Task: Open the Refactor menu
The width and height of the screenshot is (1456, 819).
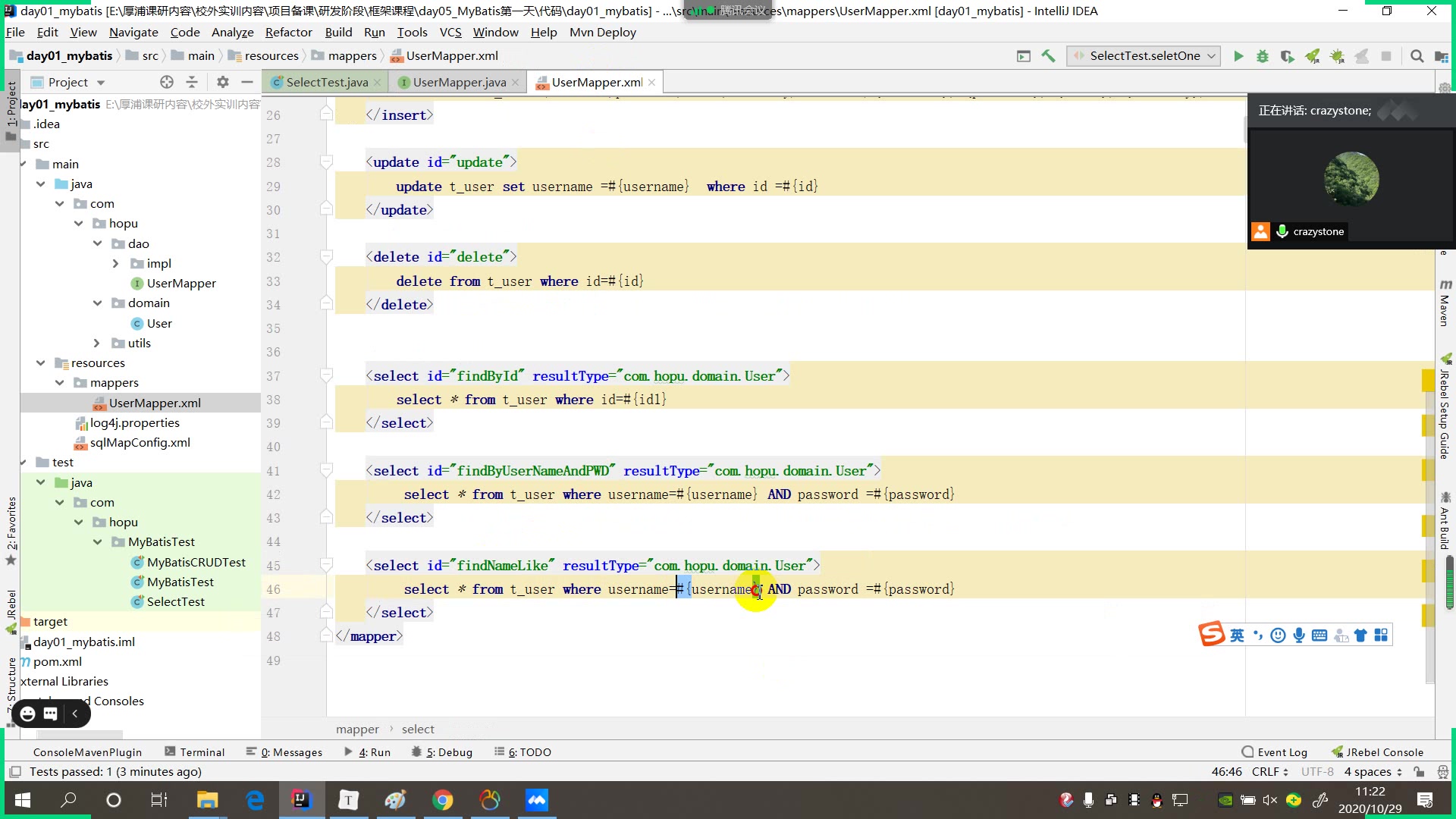Action: (288, 32)
